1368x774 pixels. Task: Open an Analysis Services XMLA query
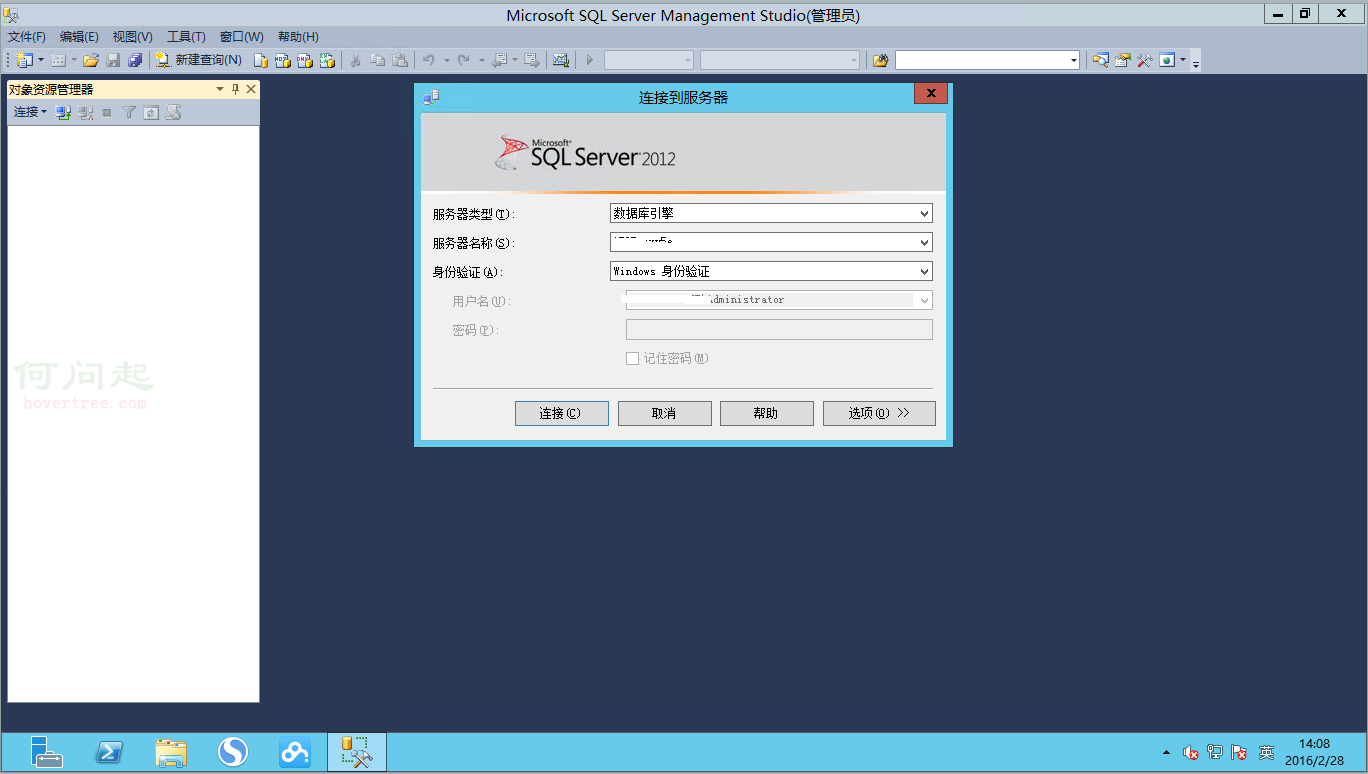(x=327, y=60)
